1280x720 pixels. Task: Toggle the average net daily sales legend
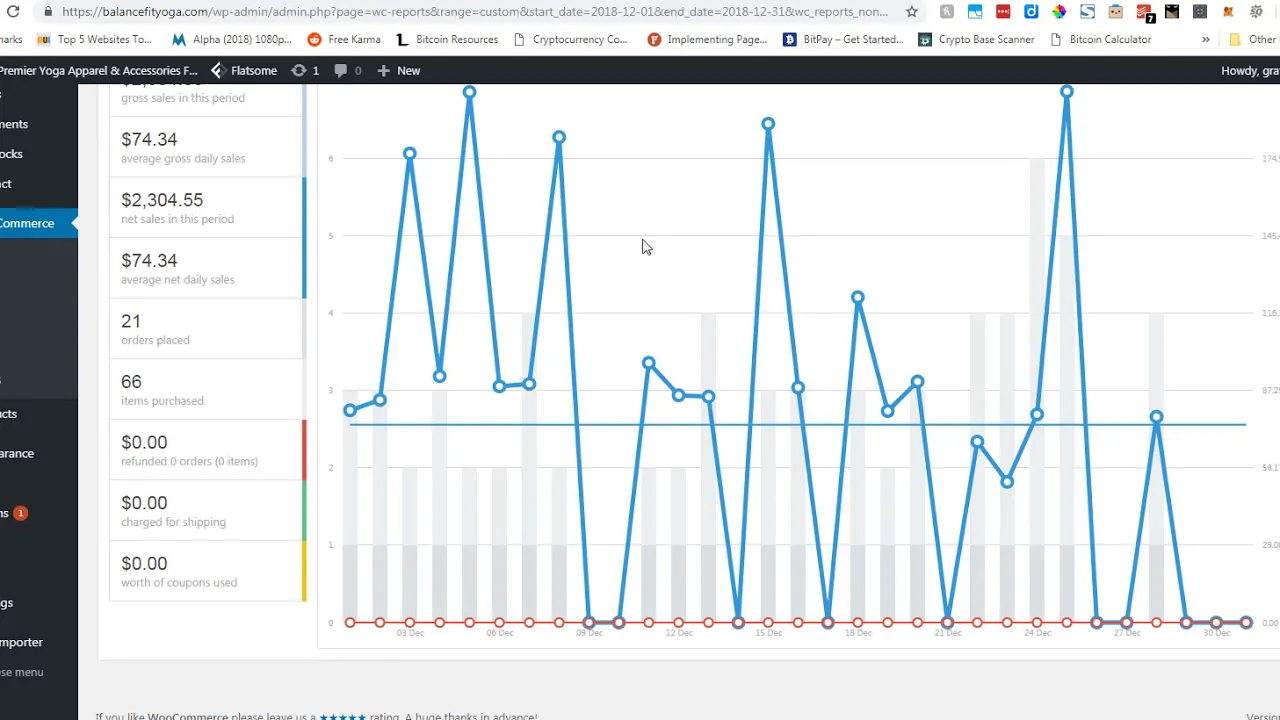coord(207,268)
